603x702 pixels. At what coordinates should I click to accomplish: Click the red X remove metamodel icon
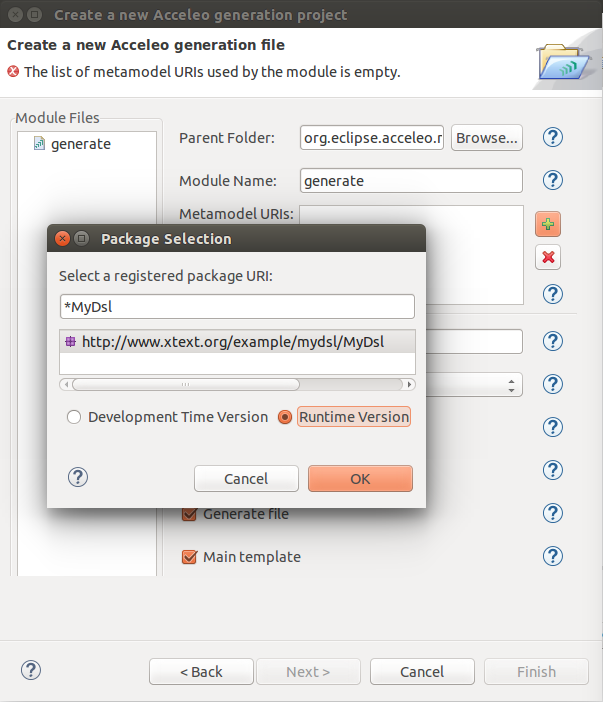click(547, 257)
